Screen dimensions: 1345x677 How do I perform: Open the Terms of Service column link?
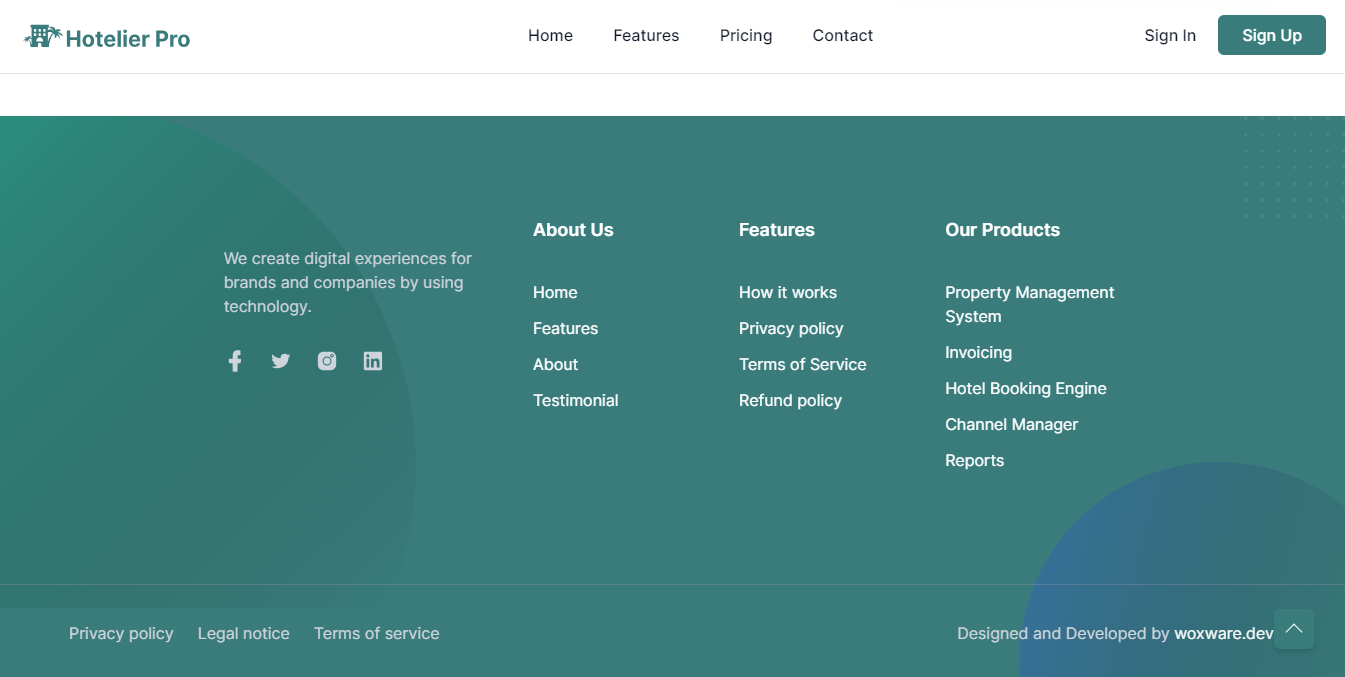(x=803, y=364)
